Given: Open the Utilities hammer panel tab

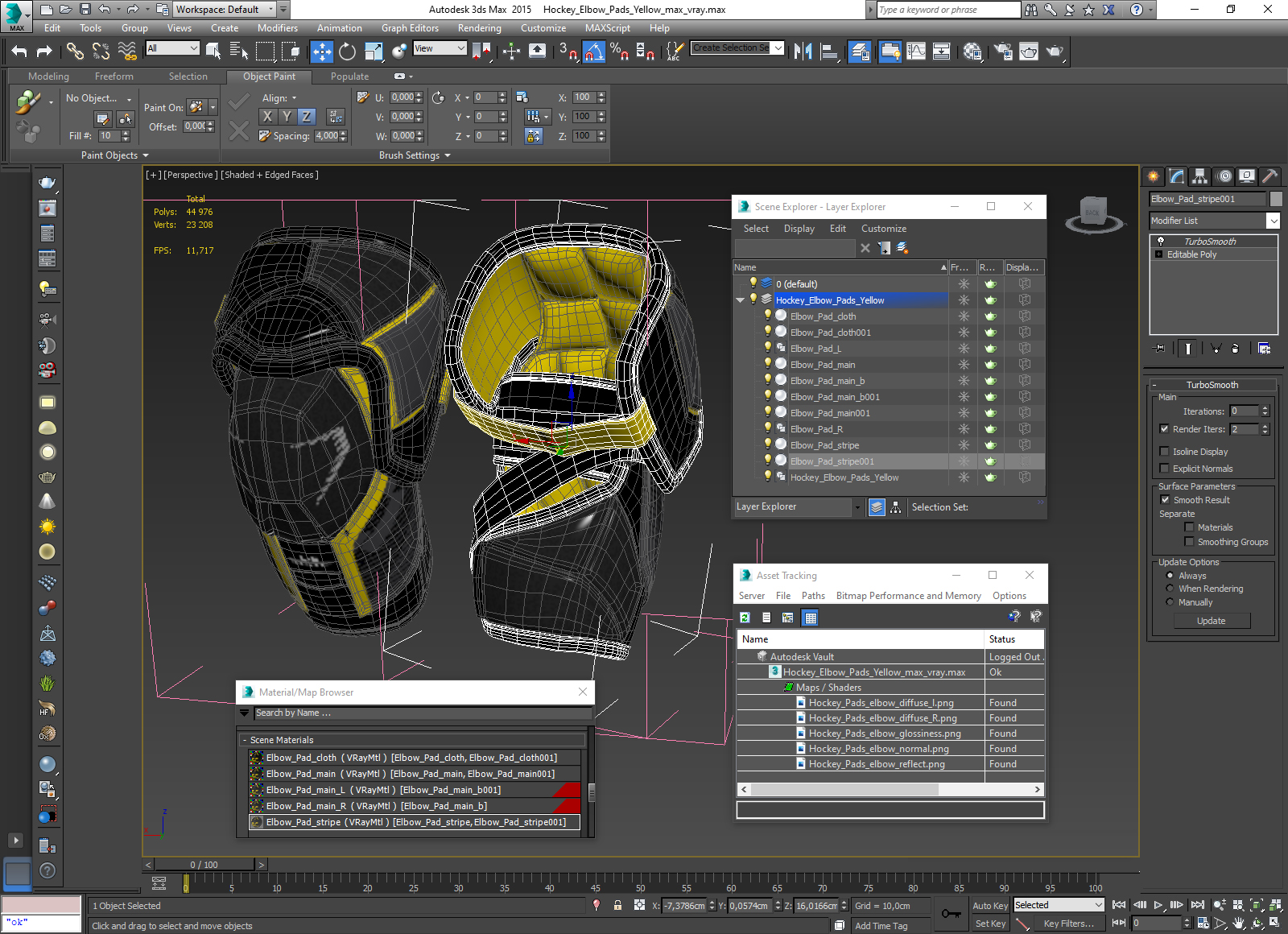Looking at the screenshot, I should (1269, 176).
